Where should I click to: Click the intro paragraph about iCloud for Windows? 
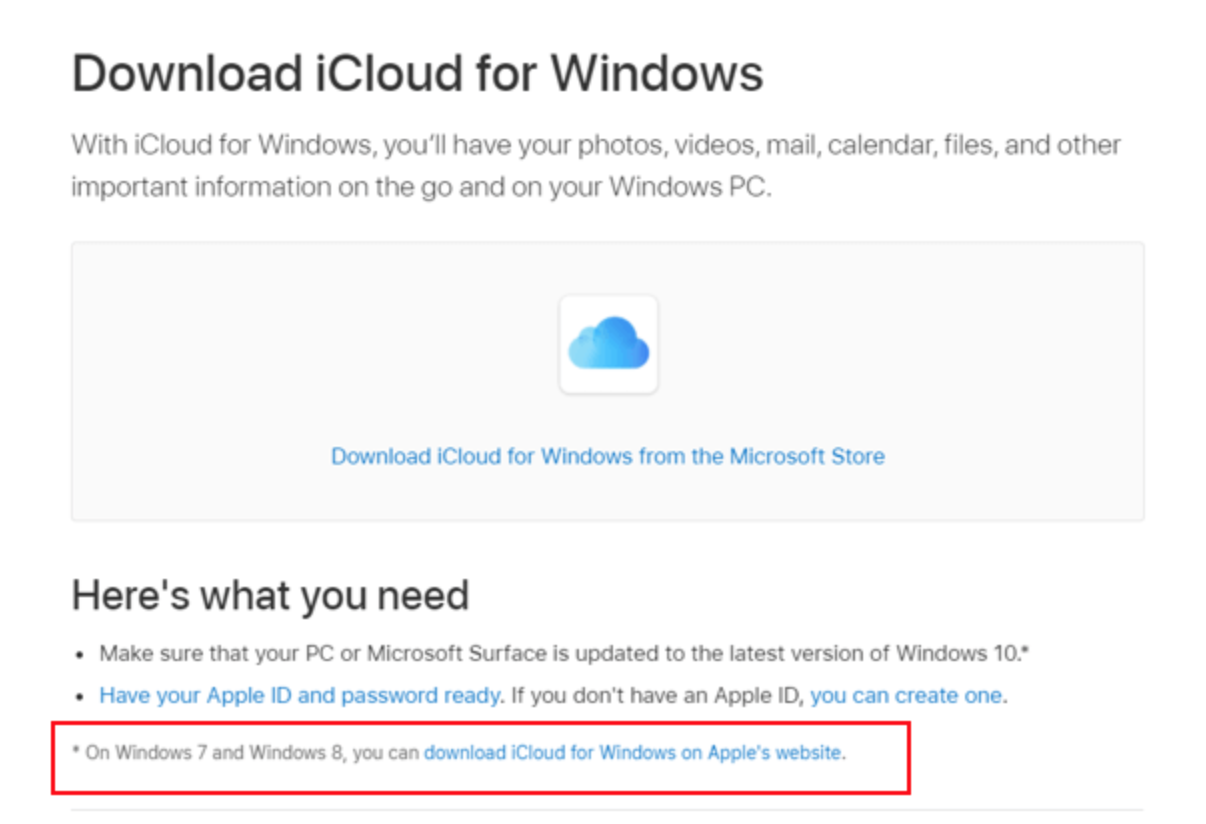(x=596, y=166)
